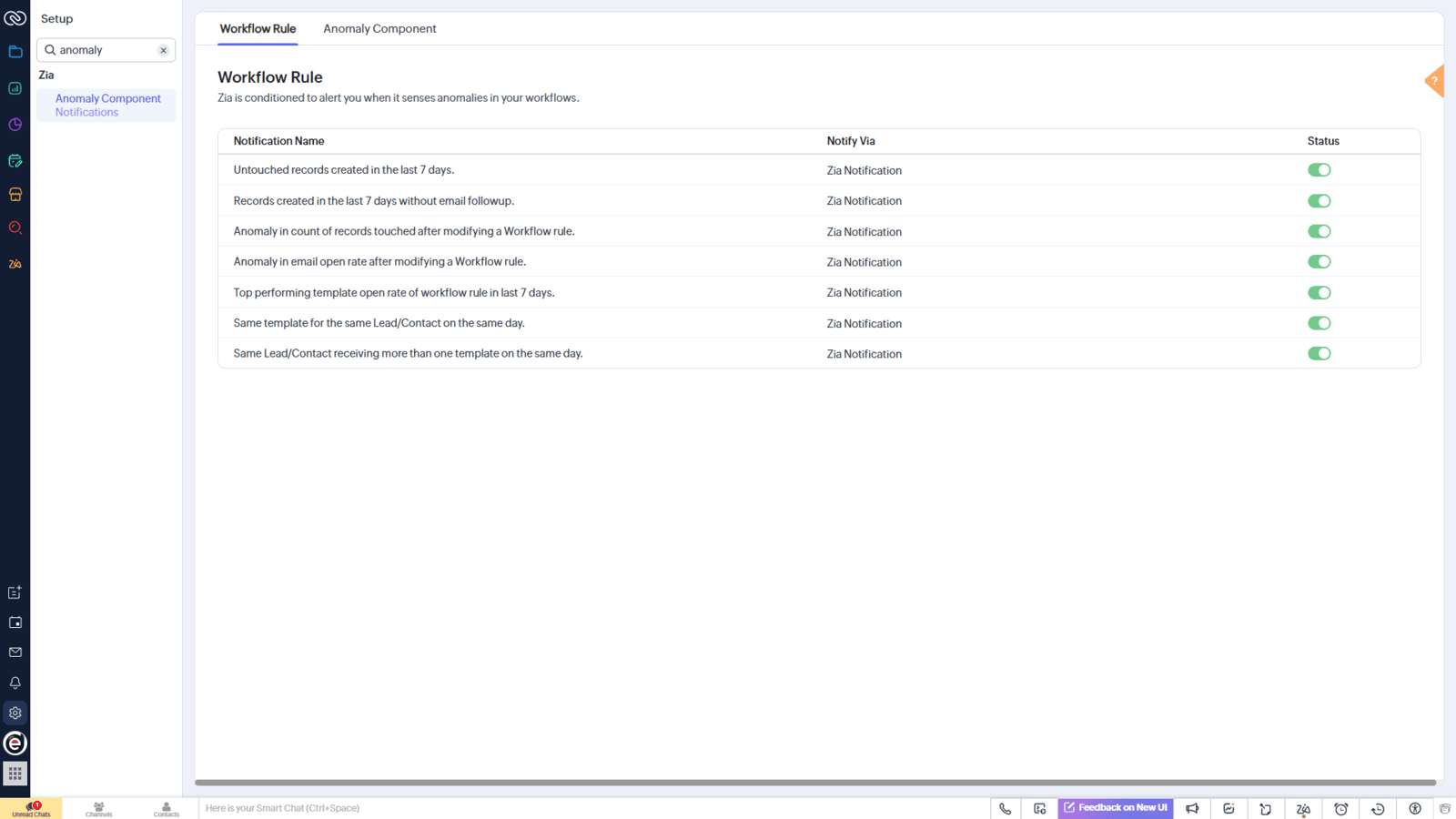
Task: Click the phone icon in the bottom toolbar
Action: click(x=1005, y=808)
